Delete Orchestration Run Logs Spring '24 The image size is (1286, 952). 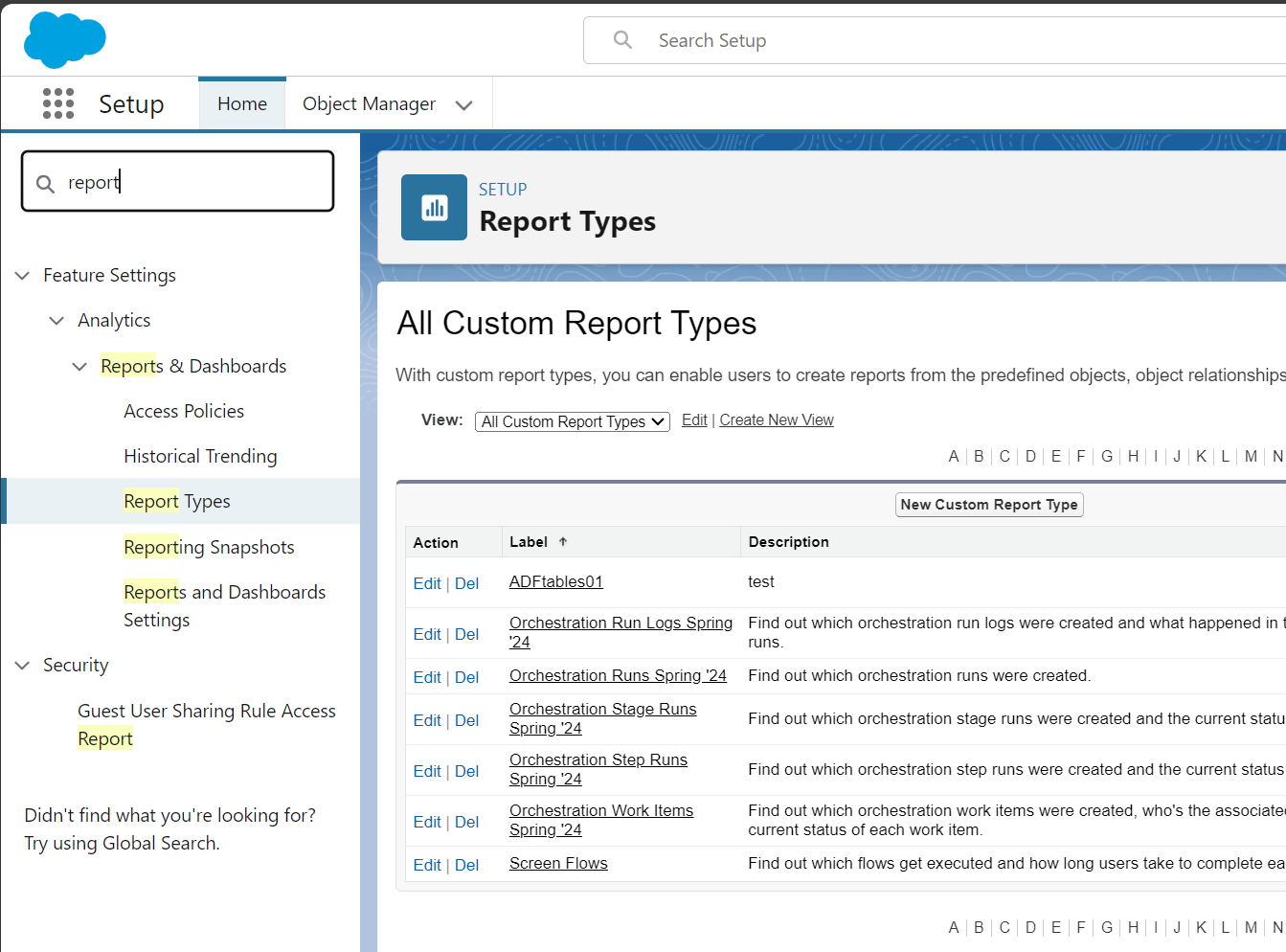tap(466, 634)
